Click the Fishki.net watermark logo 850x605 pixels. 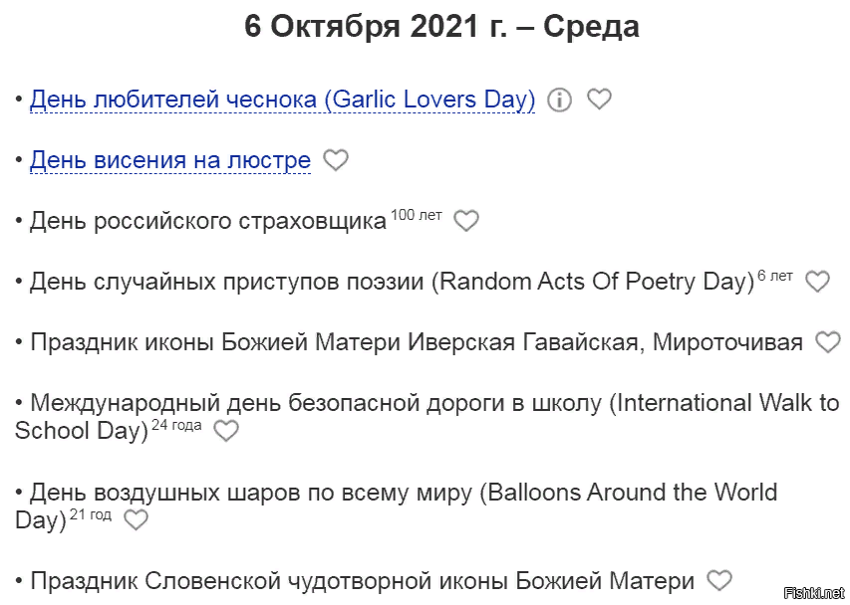(x=814, y=594)
